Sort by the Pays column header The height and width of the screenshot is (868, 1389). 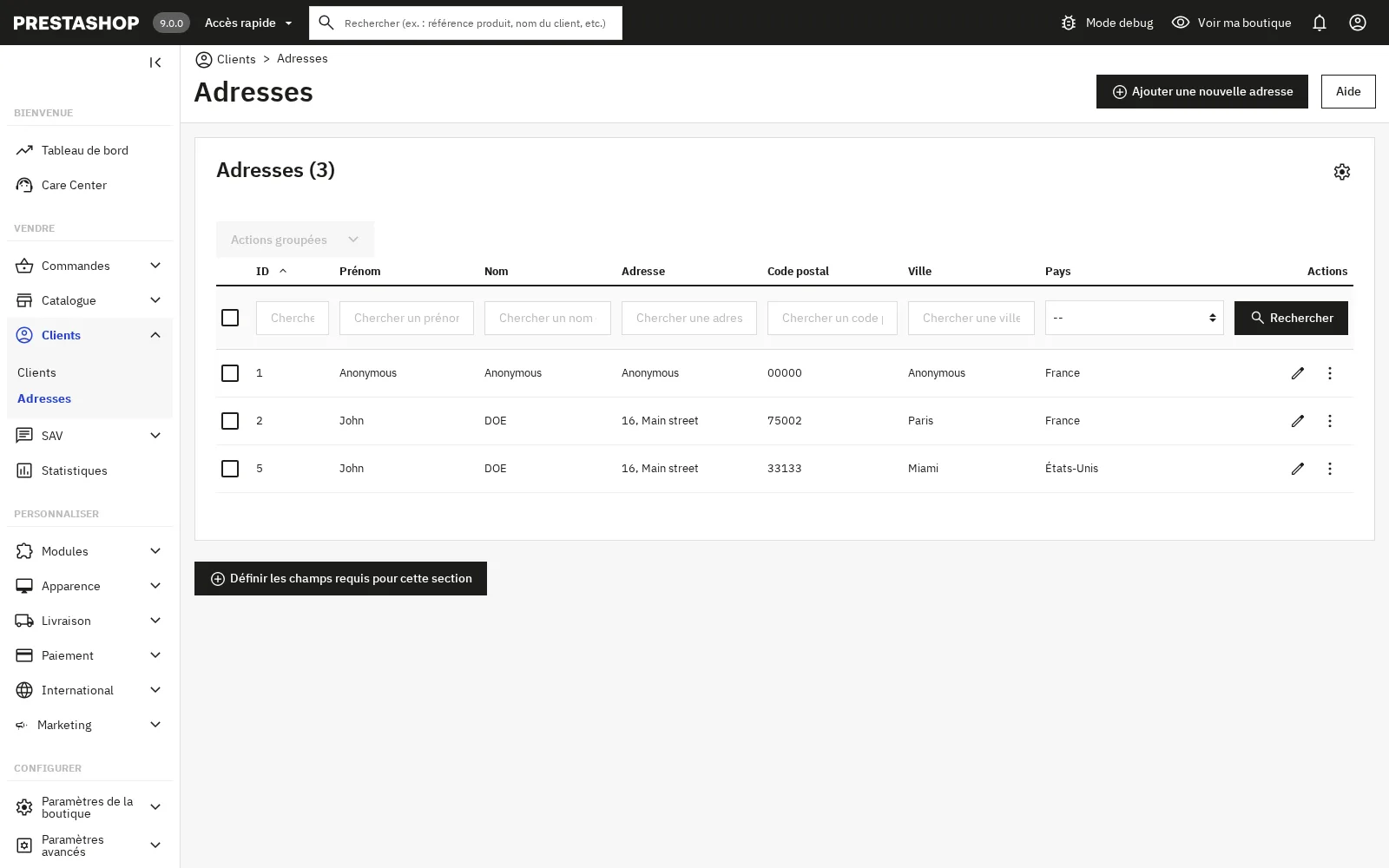(x=1057, y=271)
